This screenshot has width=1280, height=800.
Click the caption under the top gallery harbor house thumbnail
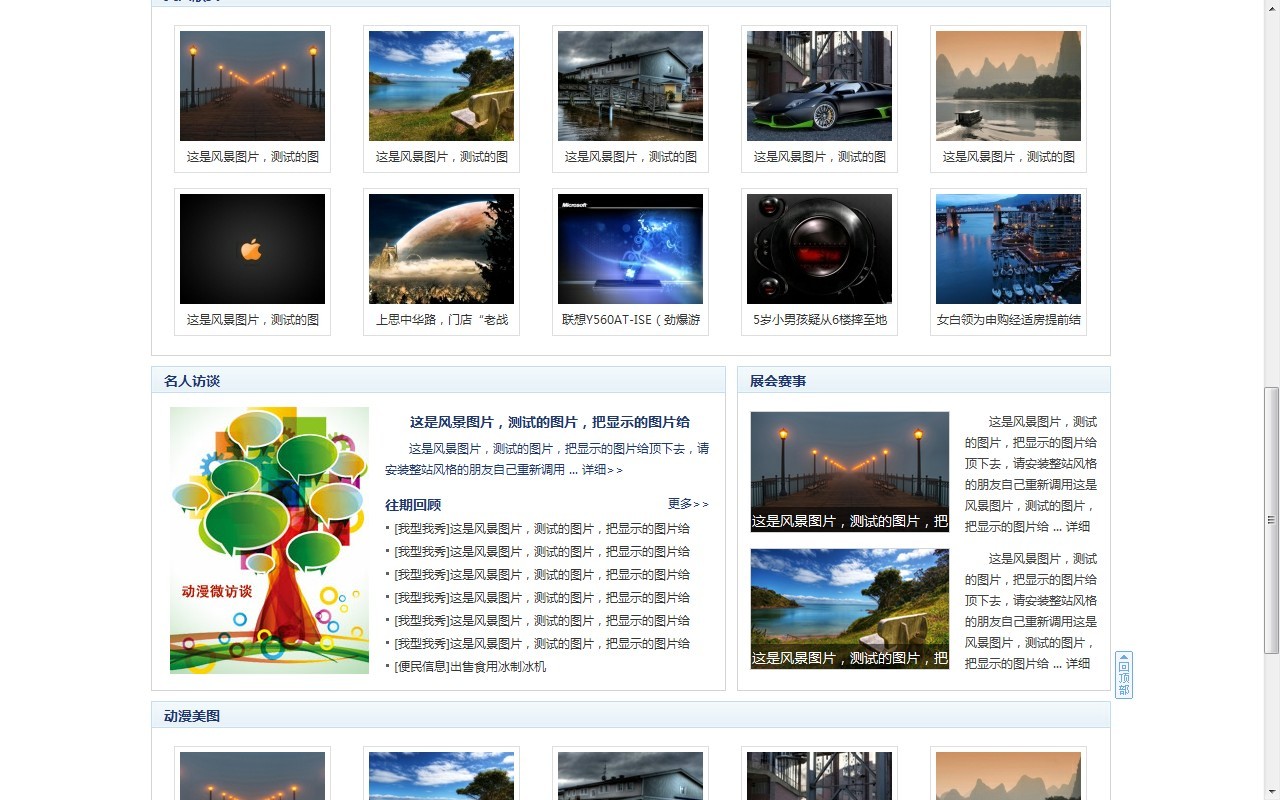pyautogui.click(x=630, y=157)
